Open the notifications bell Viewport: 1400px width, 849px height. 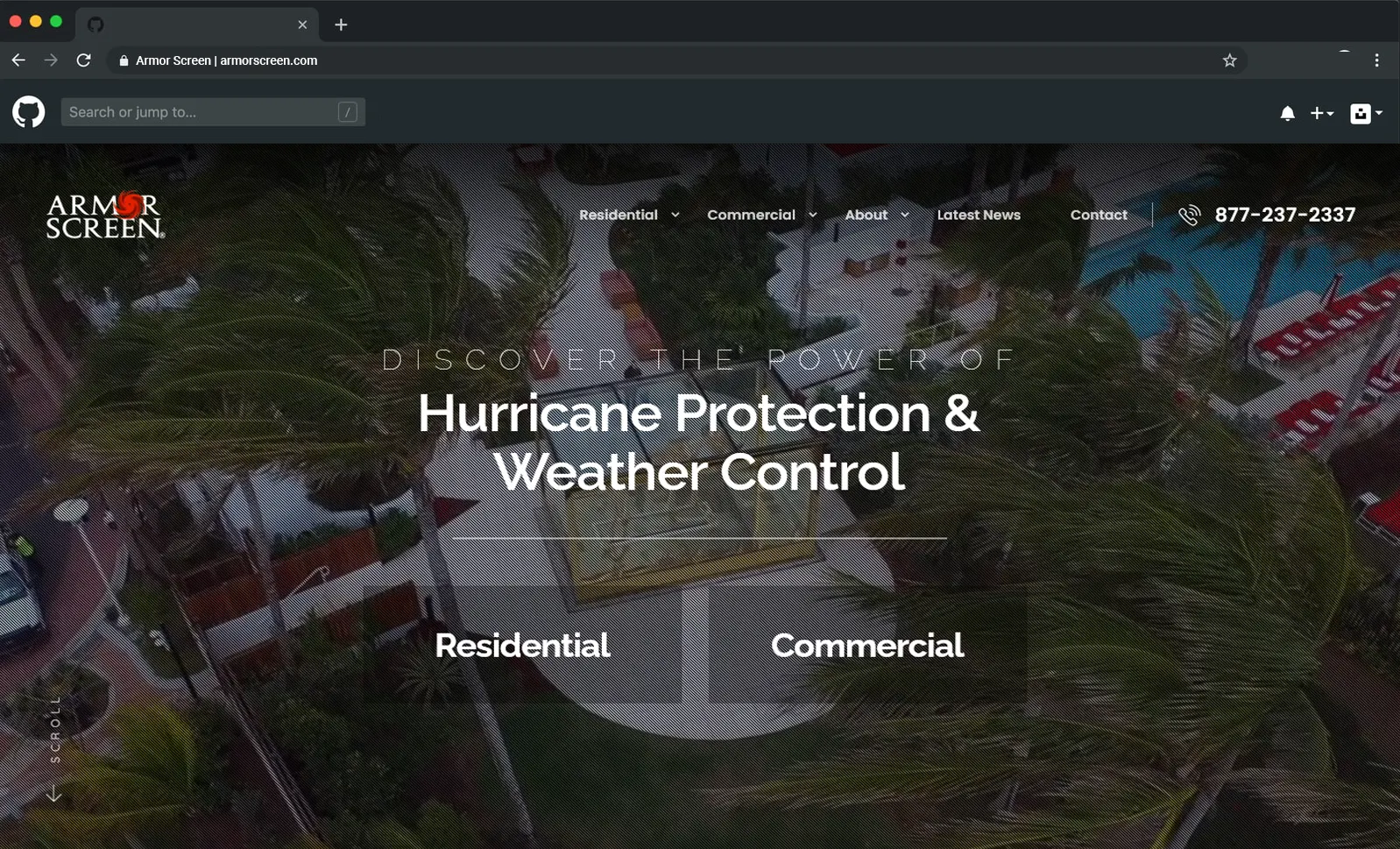pyautogui.click(x=1287, y=113)
